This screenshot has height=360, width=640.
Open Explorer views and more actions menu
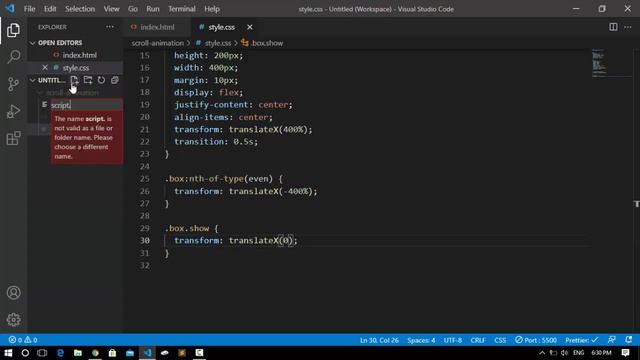pyautogui.click(x=110, y=27)
